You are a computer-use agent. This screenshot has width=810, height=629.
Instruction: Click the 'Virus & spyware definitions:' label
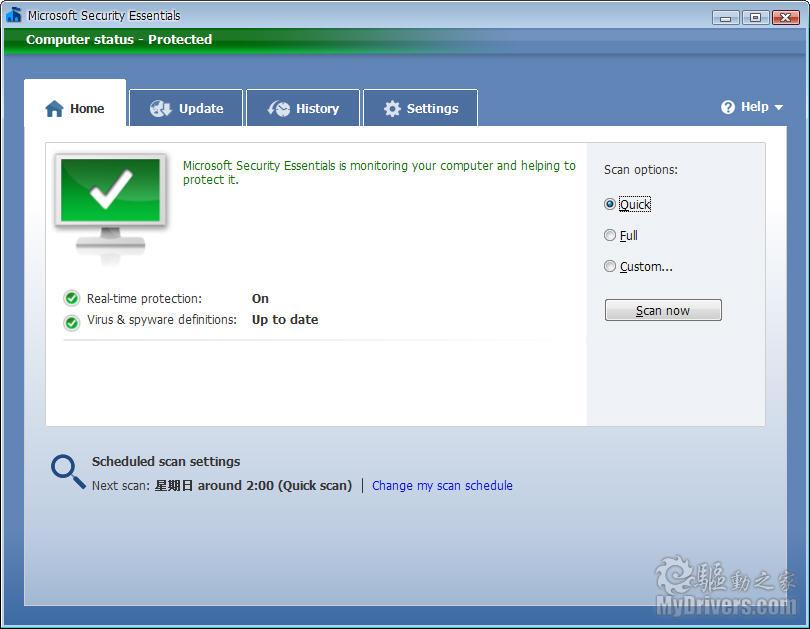coord(162,320)
